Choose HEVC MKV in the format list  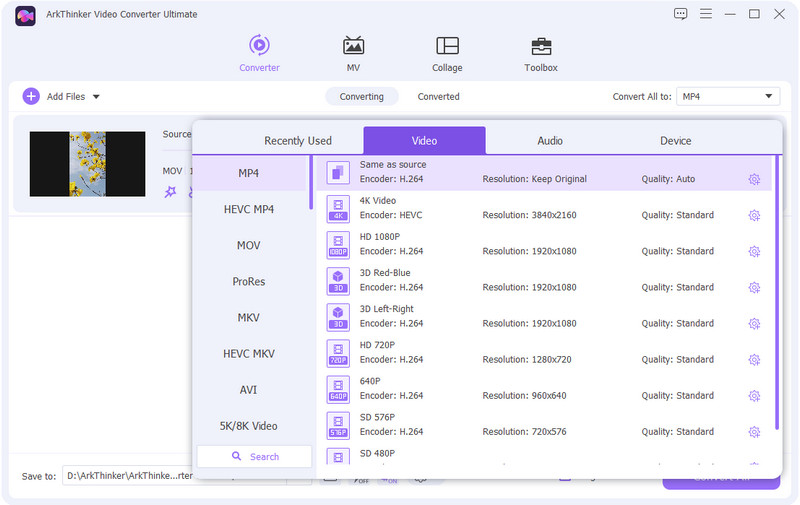[x=249, y=354]
